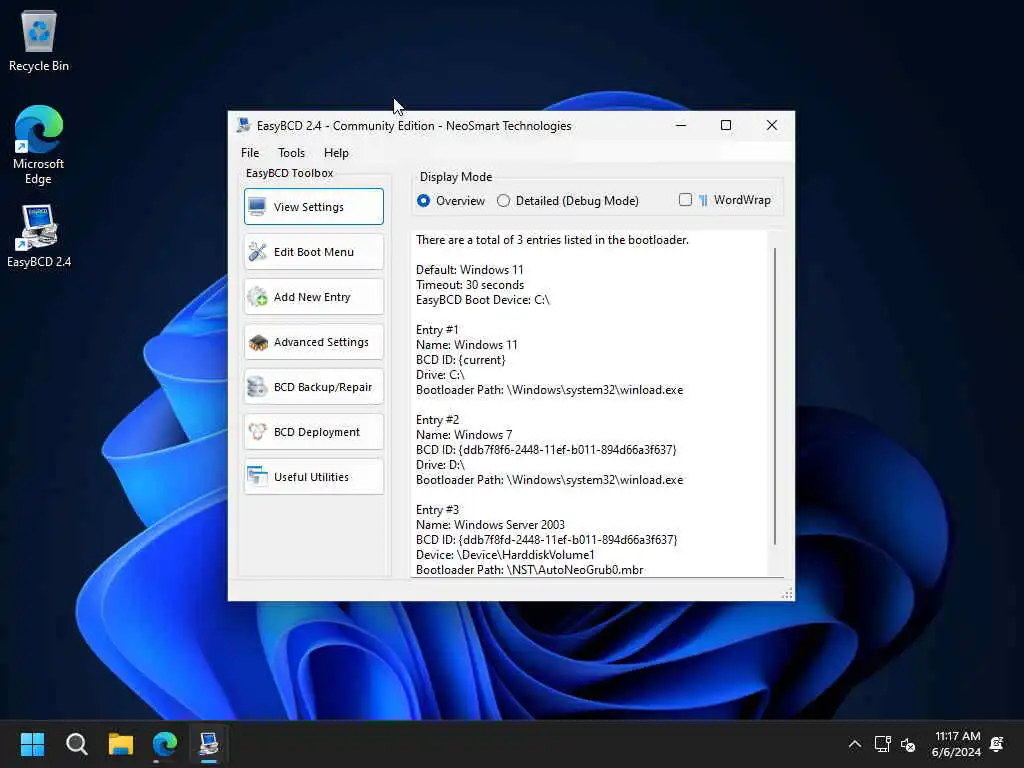This screenshot has width=1024, height=768.
Task: Click the WordWrap paragraph icon
Action: click(x=703, y=200)
